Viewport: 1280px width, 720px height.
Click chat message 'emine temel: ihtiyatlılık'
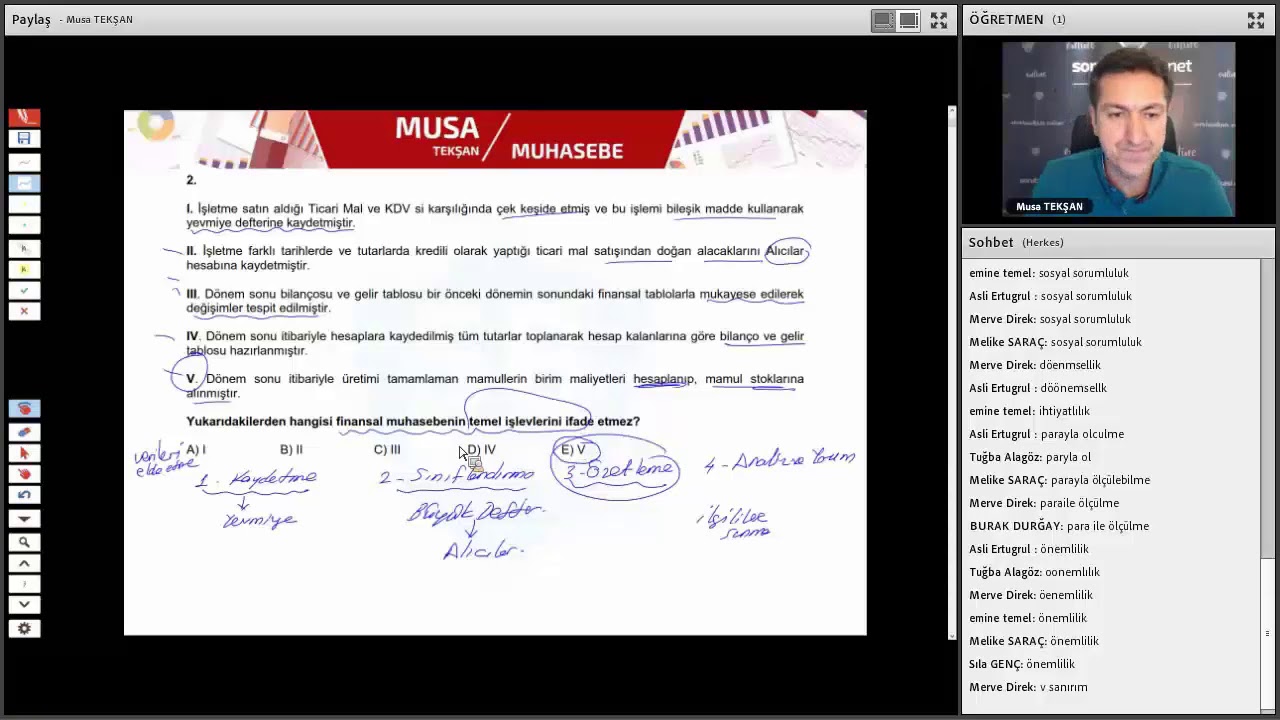[x=1029, y=411]
